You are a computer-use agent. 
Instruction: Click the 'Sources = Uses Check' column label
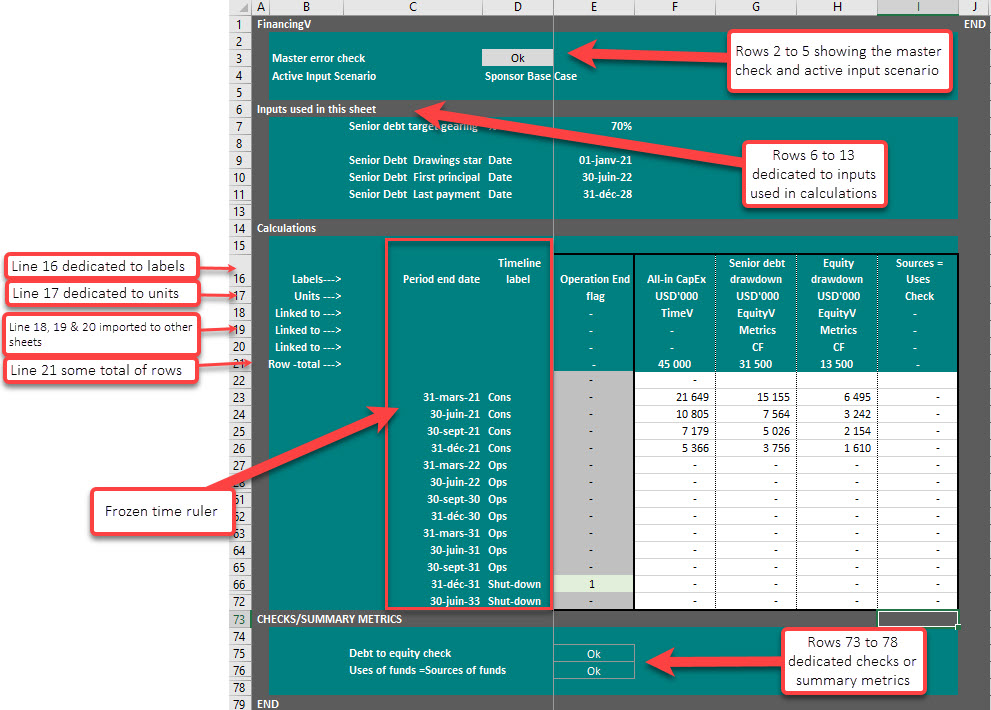point(918,279)
